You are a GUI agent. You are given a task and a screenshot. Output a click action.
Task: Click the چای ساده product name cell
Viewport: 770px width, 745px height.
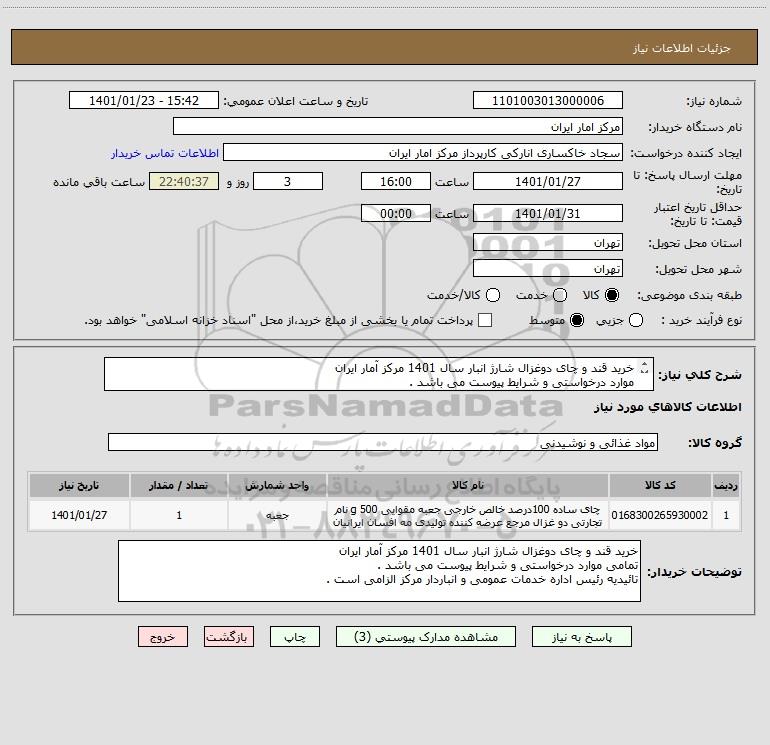point(468,515)
